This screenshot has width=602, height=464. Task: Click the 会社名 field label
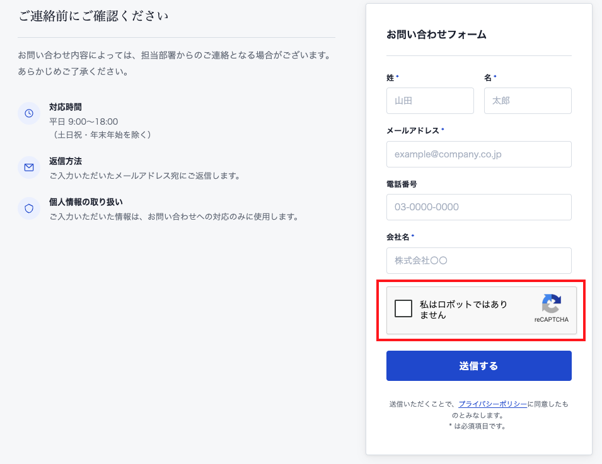pos(398,237)
